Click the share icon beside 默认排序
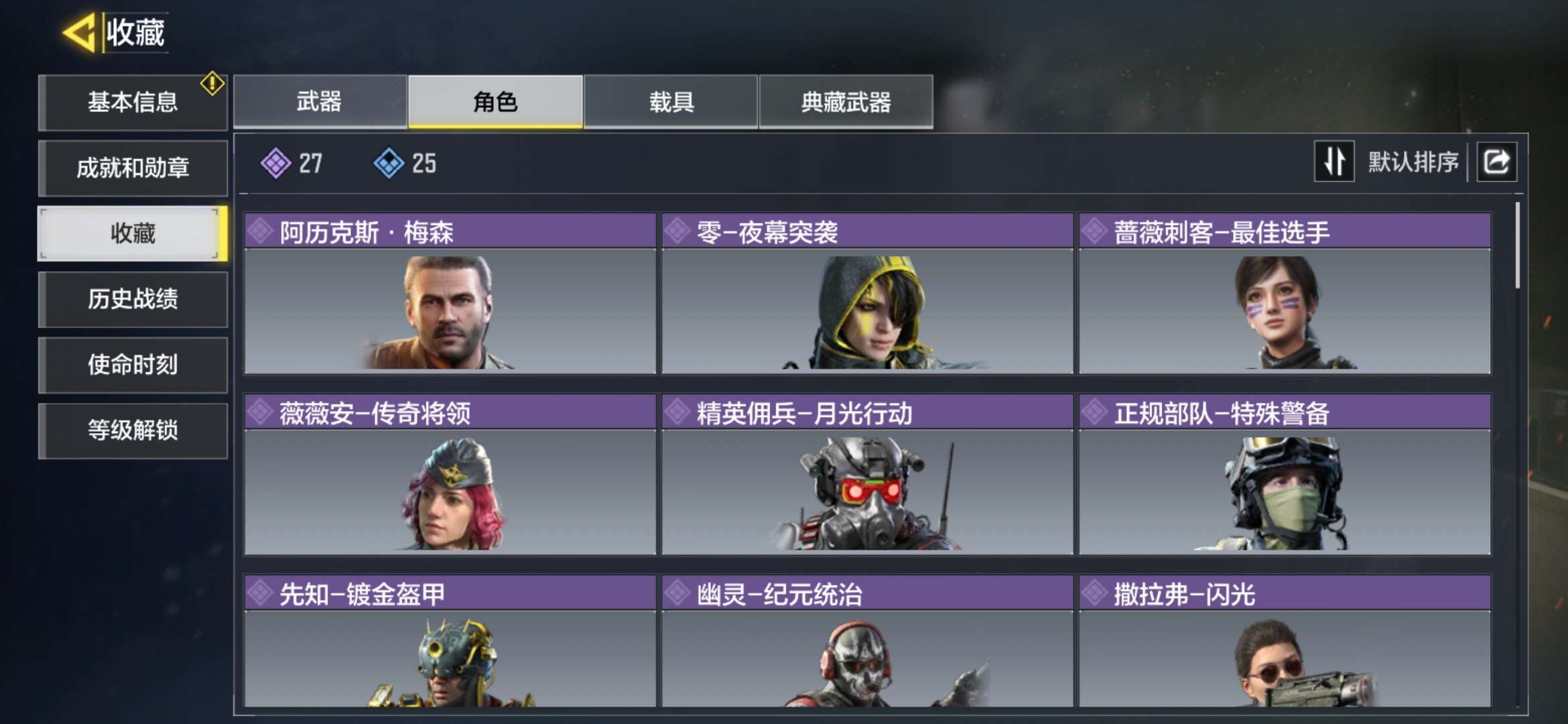The height and width of the screenshot is (724, 1568). point(1496,162)
